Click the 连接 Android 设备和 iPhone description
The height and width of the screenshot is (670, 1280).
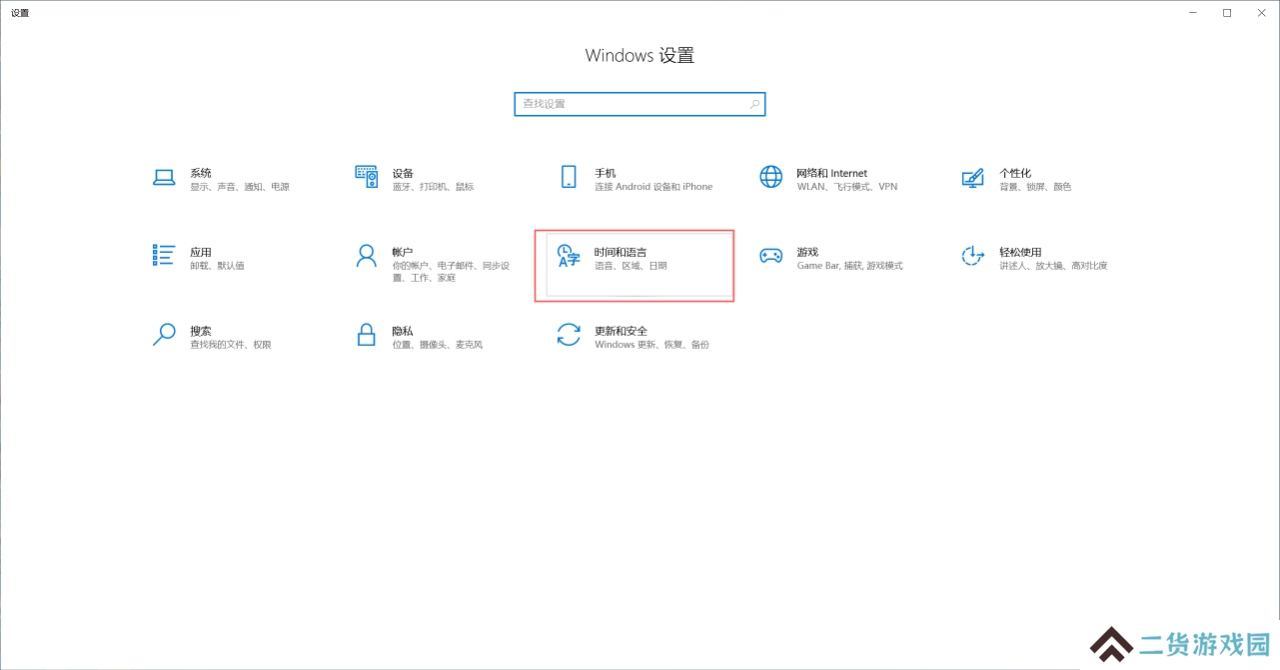[653, 187]
